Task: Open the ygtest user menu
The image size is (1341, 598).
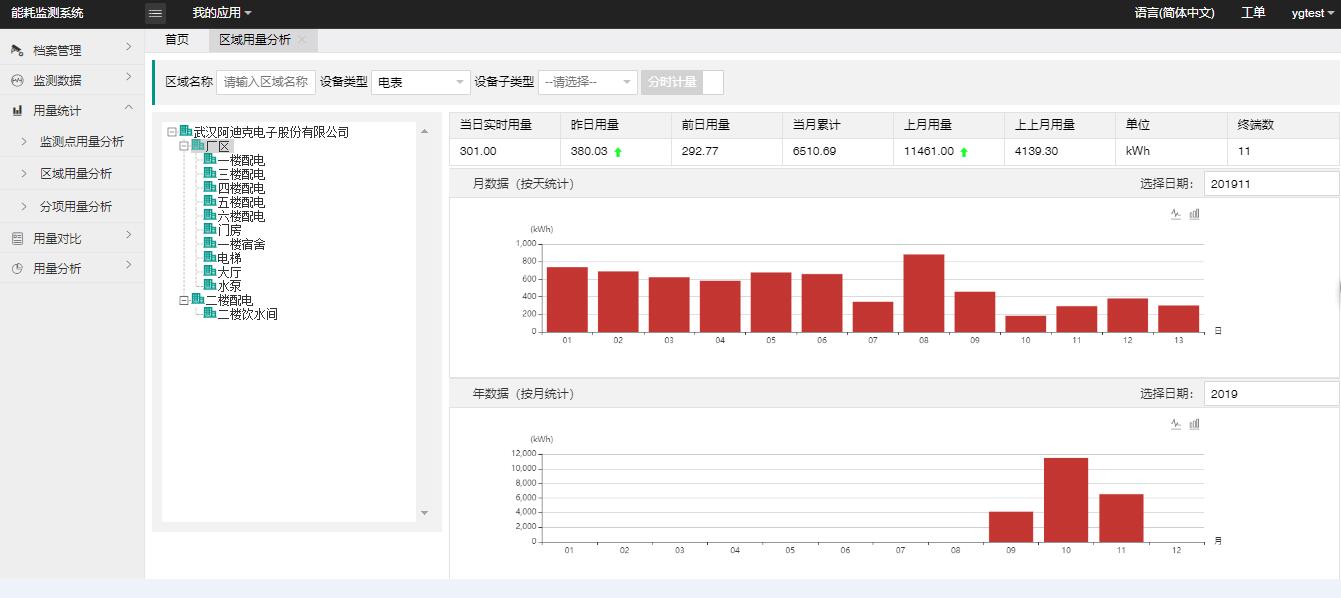Action: tap(1312, 13)
